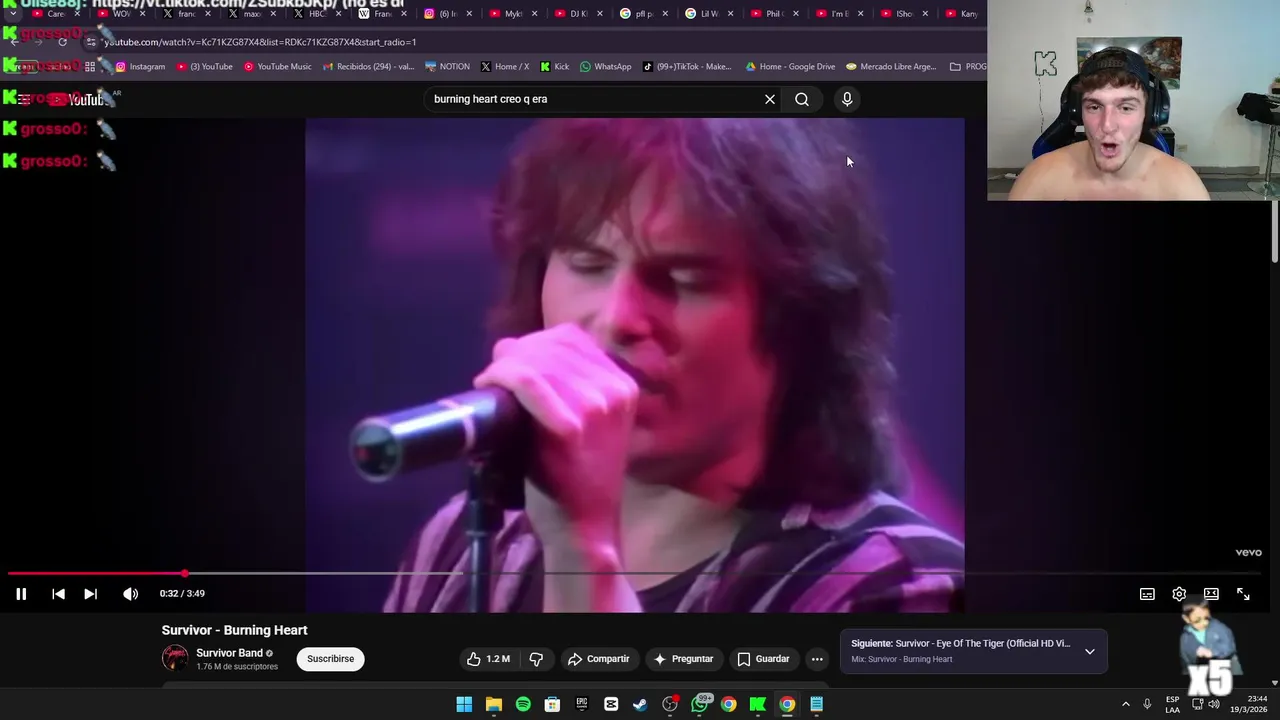Close the HBC tab
Viewport: 1280px width, 720px height.
(x=339, y=14)
